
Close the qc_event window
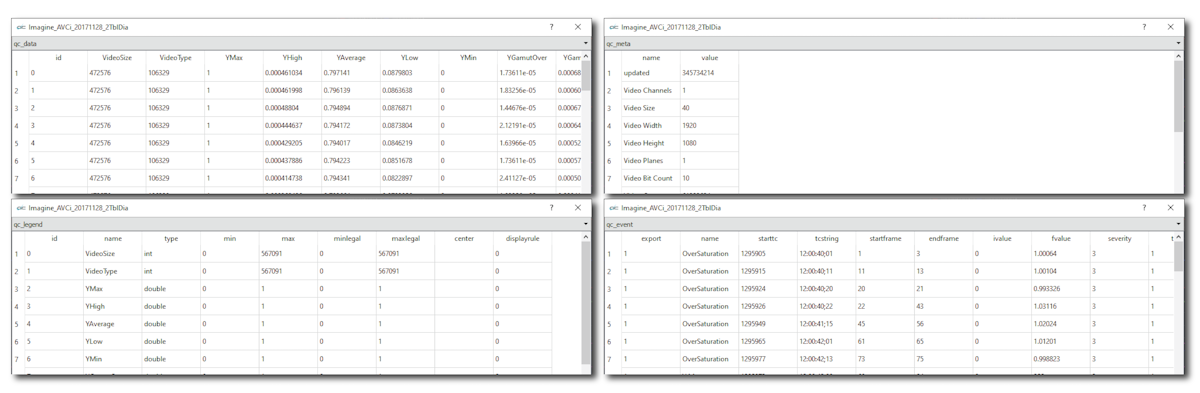[1170, 208]
